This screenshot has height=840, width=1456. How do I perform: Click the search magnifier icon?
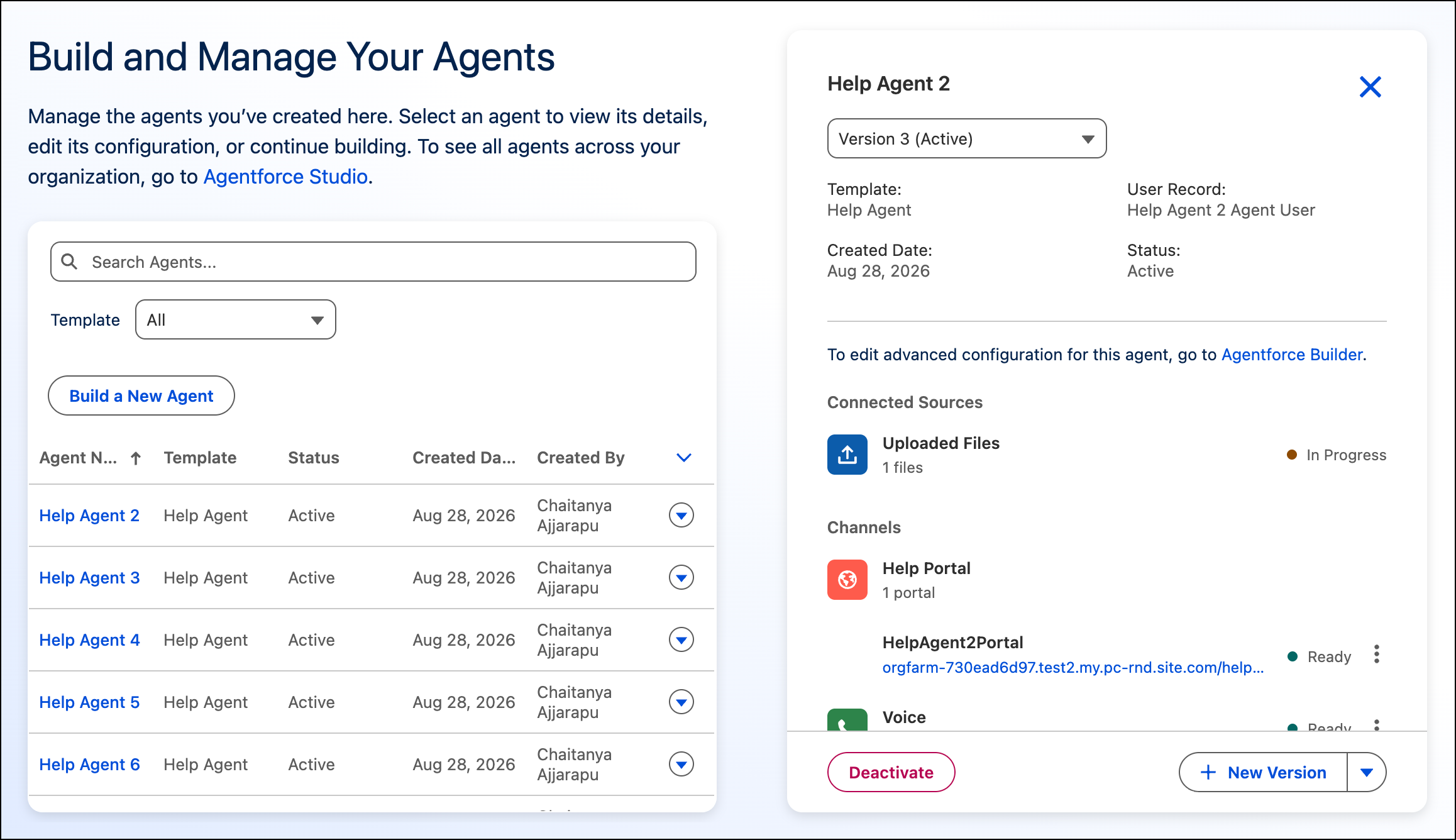69,262
